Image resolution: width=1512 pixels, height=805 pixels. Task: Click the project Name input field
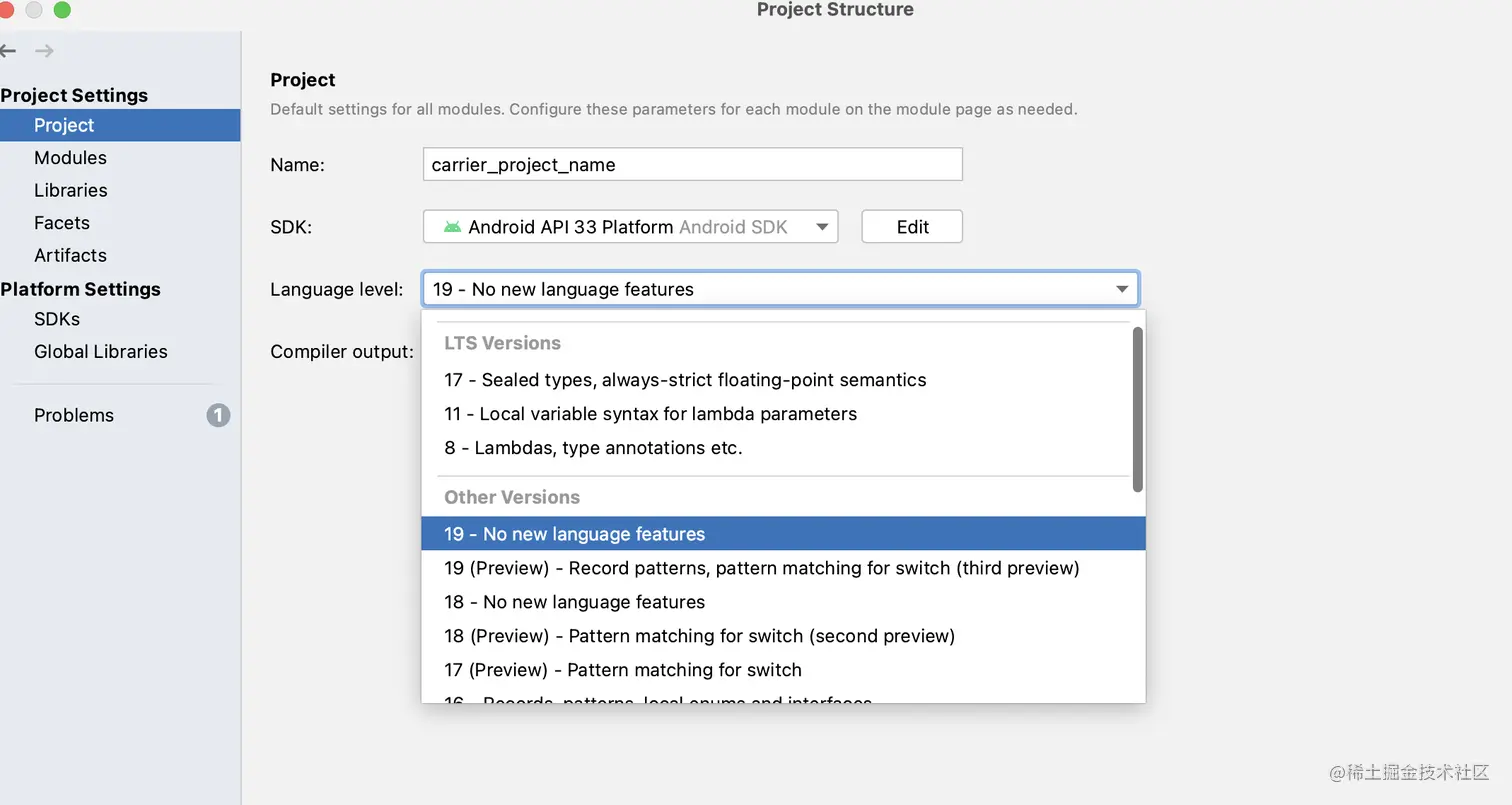click(x=692, y=165)
